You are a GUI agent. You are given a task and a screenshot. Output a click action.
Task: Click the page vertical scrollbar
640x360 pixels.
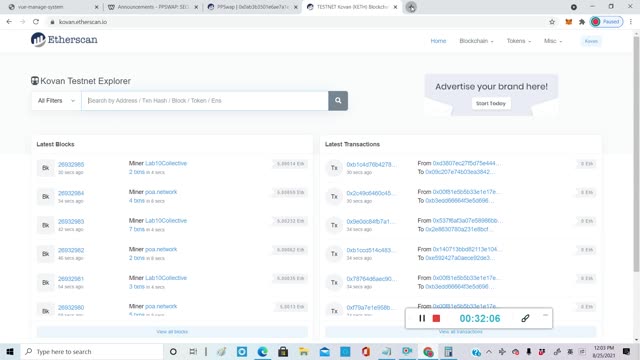point(636,155)
